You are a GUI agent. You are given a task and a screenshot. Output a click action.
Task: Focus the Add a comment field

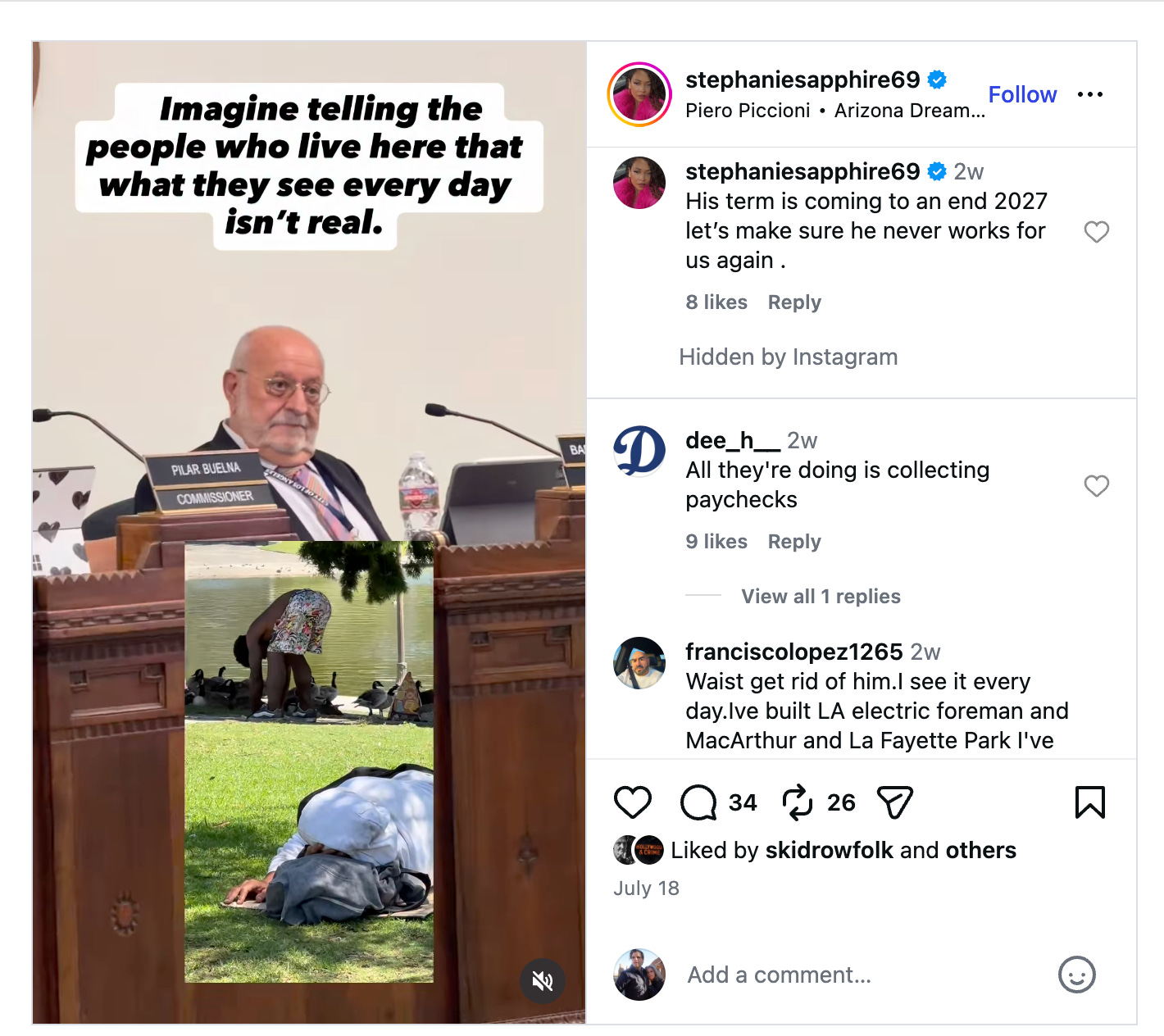pos(861,975)
